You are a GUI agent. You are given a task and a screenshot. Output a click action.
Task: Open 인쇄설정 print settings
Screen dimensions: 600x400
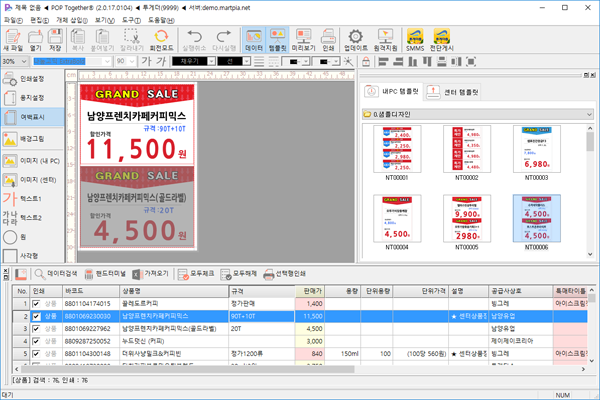[33, 79]
